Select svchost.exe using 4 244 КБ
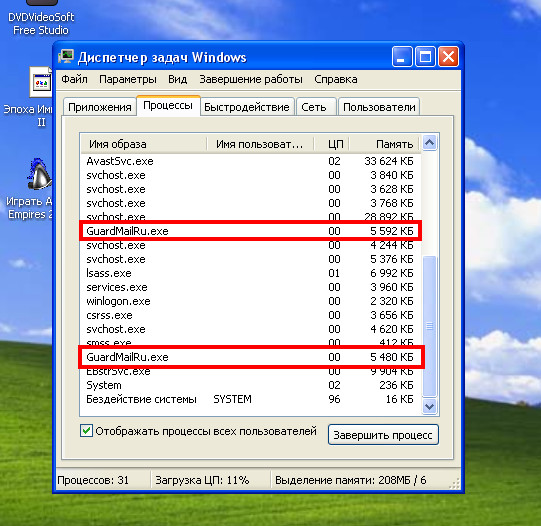Screen dimensions: 541x526 [251, 245]
